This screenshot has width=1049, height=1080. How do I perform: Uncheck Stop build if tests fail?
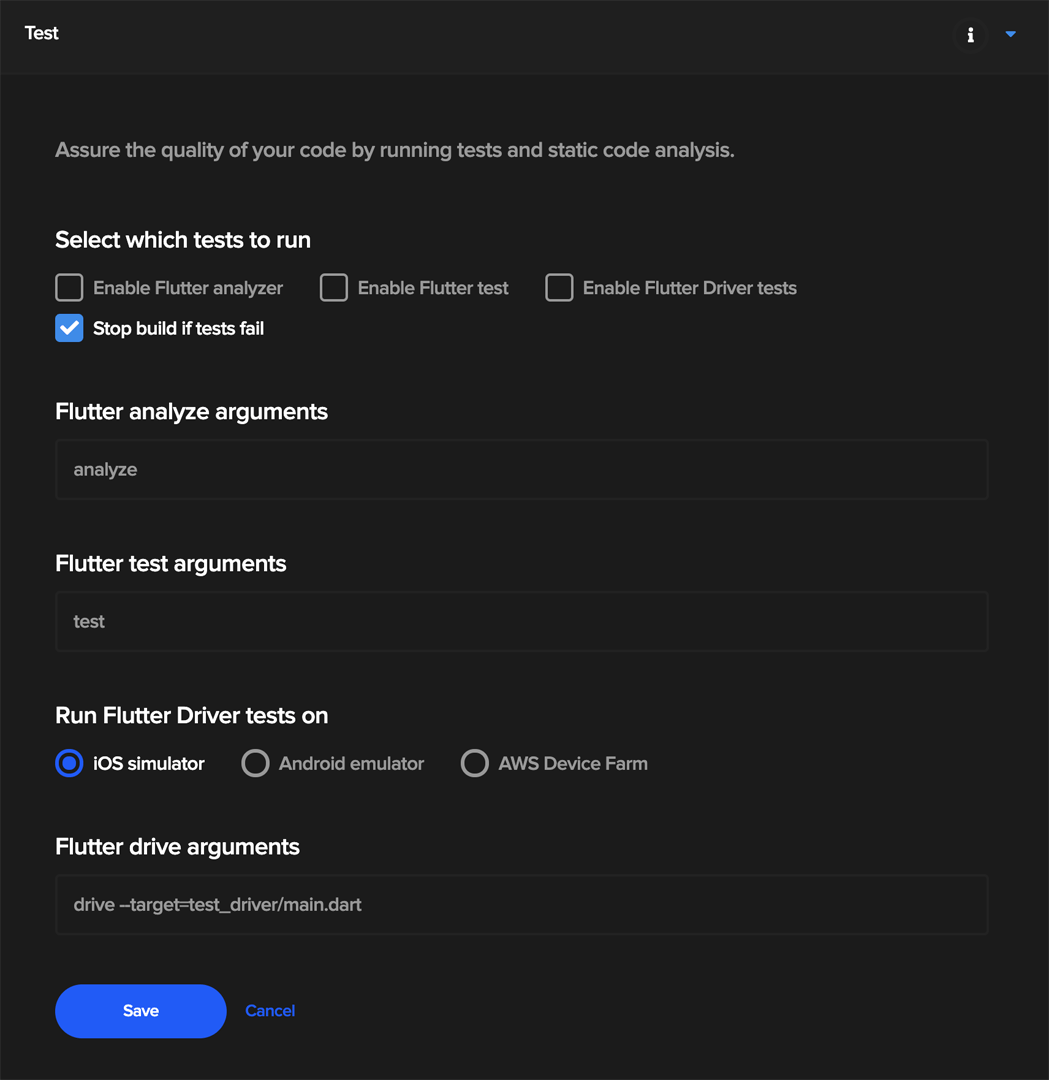click(x=69, y=328)
